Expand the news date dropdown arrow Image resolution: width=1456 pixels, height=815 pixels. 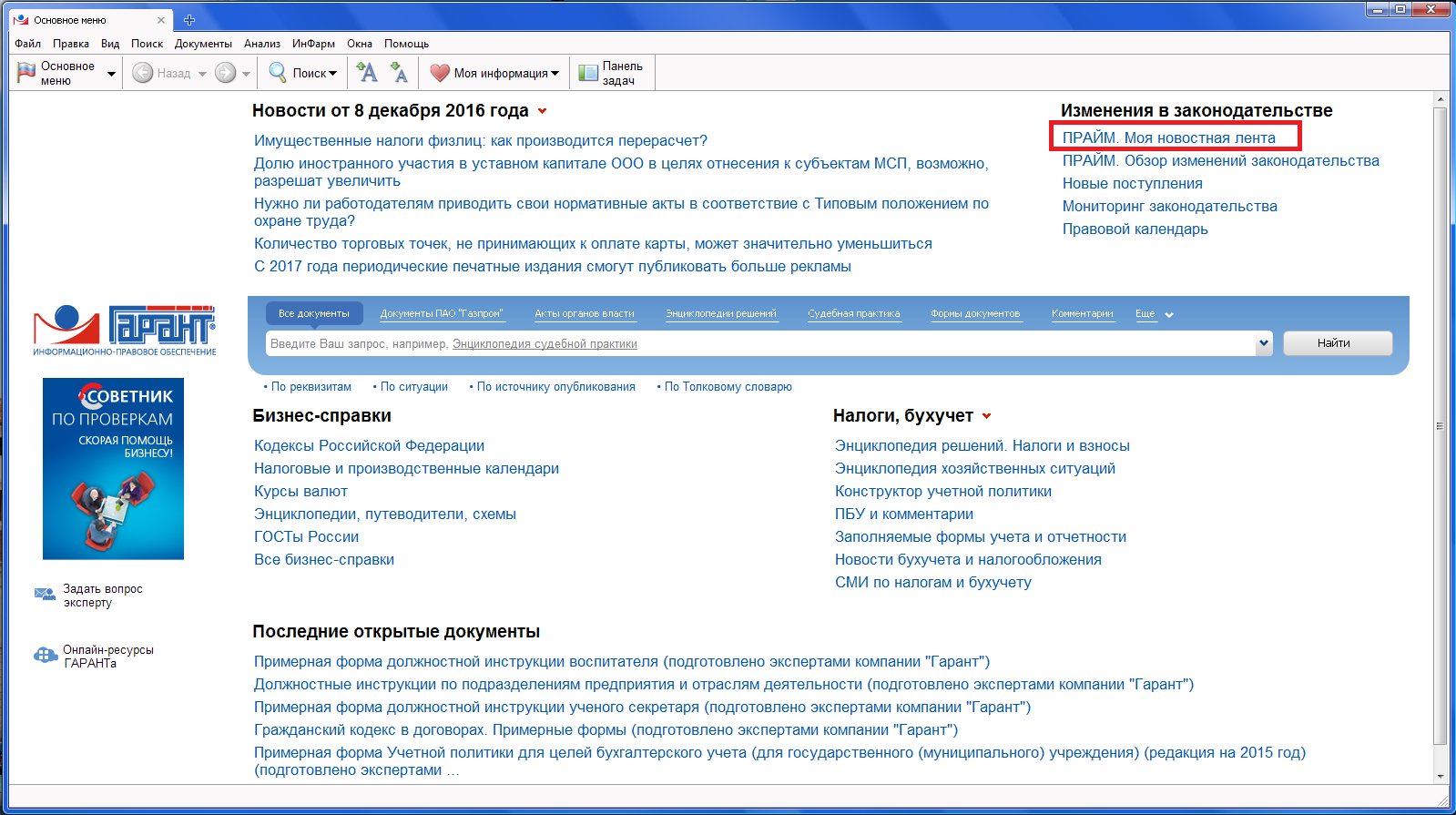(543, 111)
